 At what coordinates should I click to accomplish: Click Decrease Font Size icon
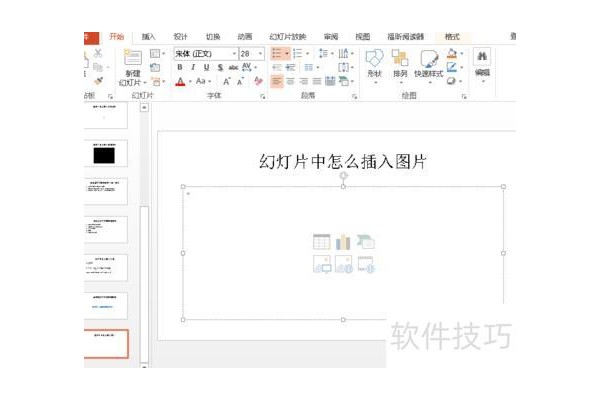click(240, 81)
